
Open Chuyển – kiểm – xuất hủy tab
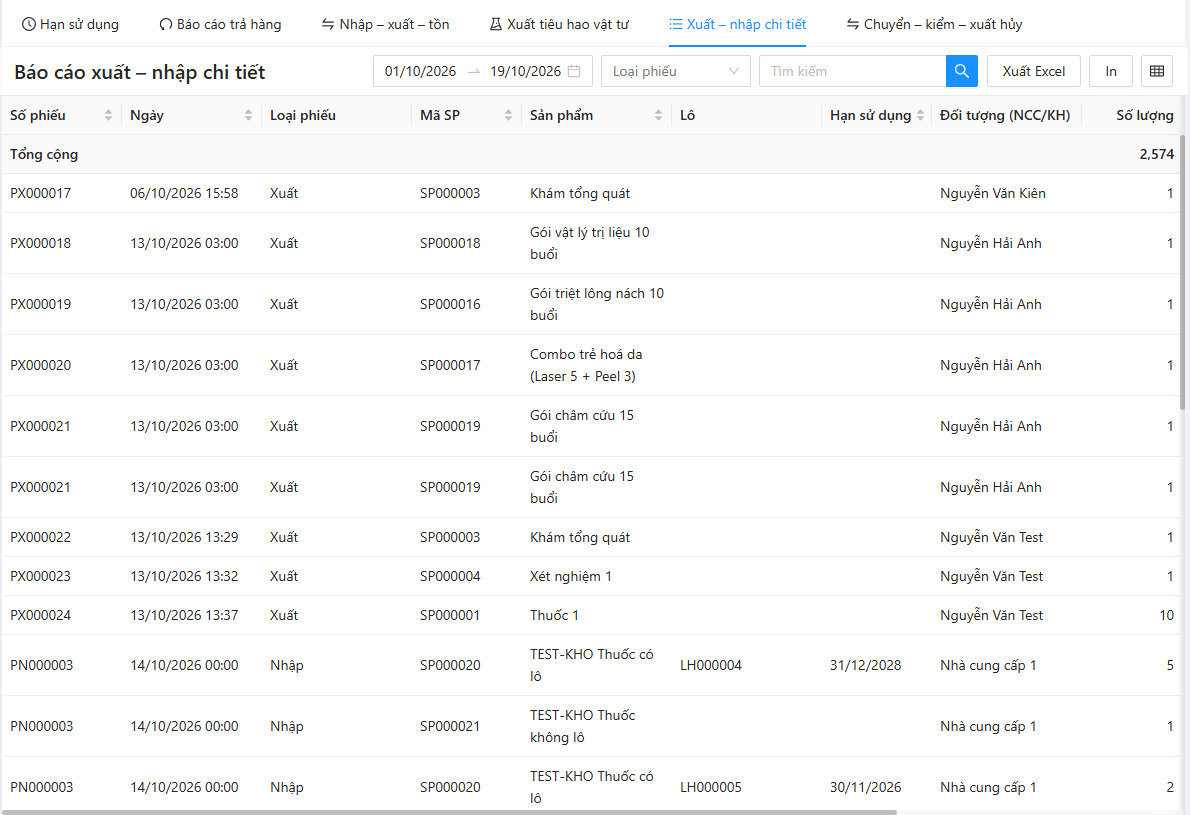pos(934,24)
